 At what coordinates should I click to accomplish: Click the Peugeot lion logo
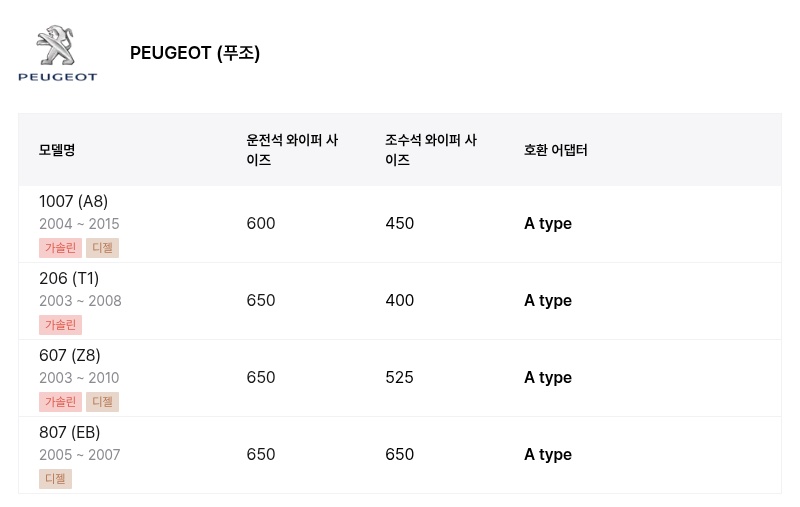click(x=57, y=53)
